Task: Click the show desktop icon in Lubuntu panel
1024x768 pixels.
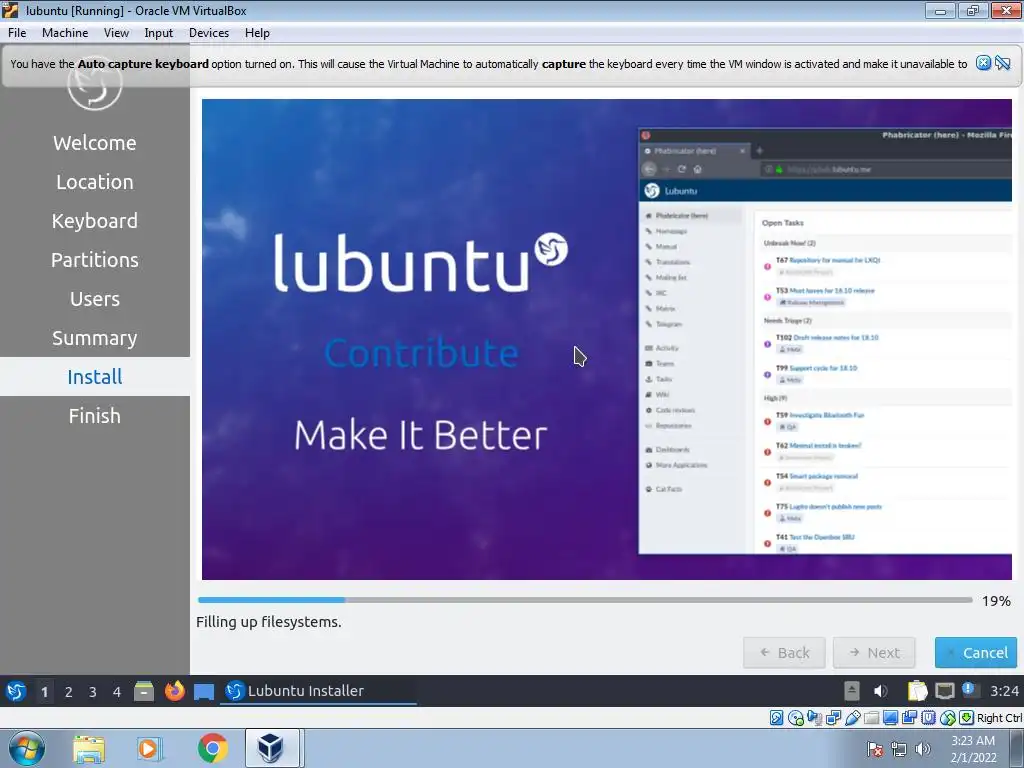Action: (204, 692)
